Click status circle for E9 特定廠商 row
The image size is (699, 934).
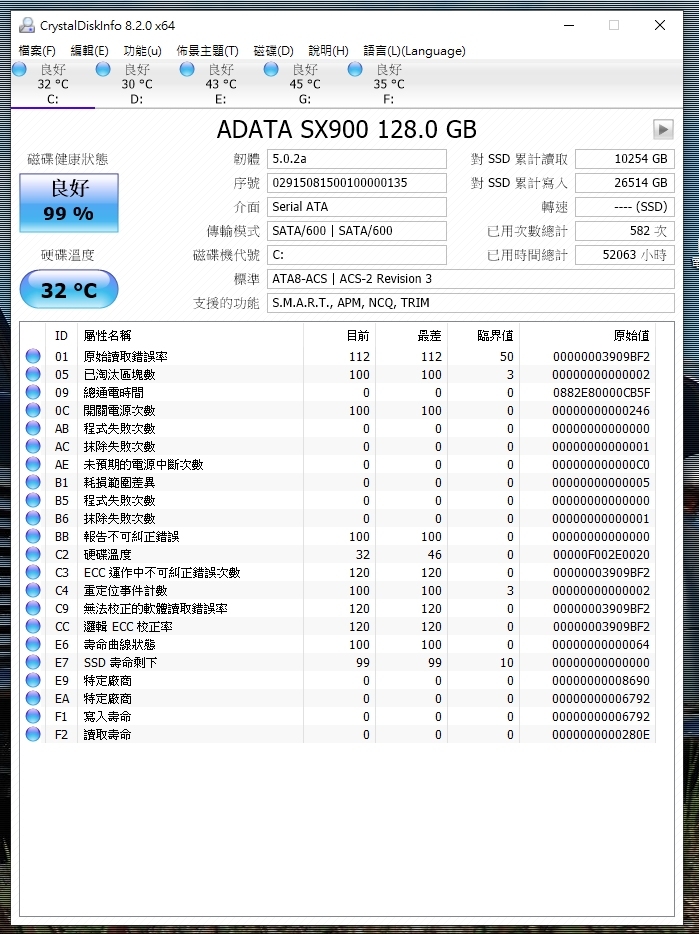pyautogui.click(x=33, y=680)
